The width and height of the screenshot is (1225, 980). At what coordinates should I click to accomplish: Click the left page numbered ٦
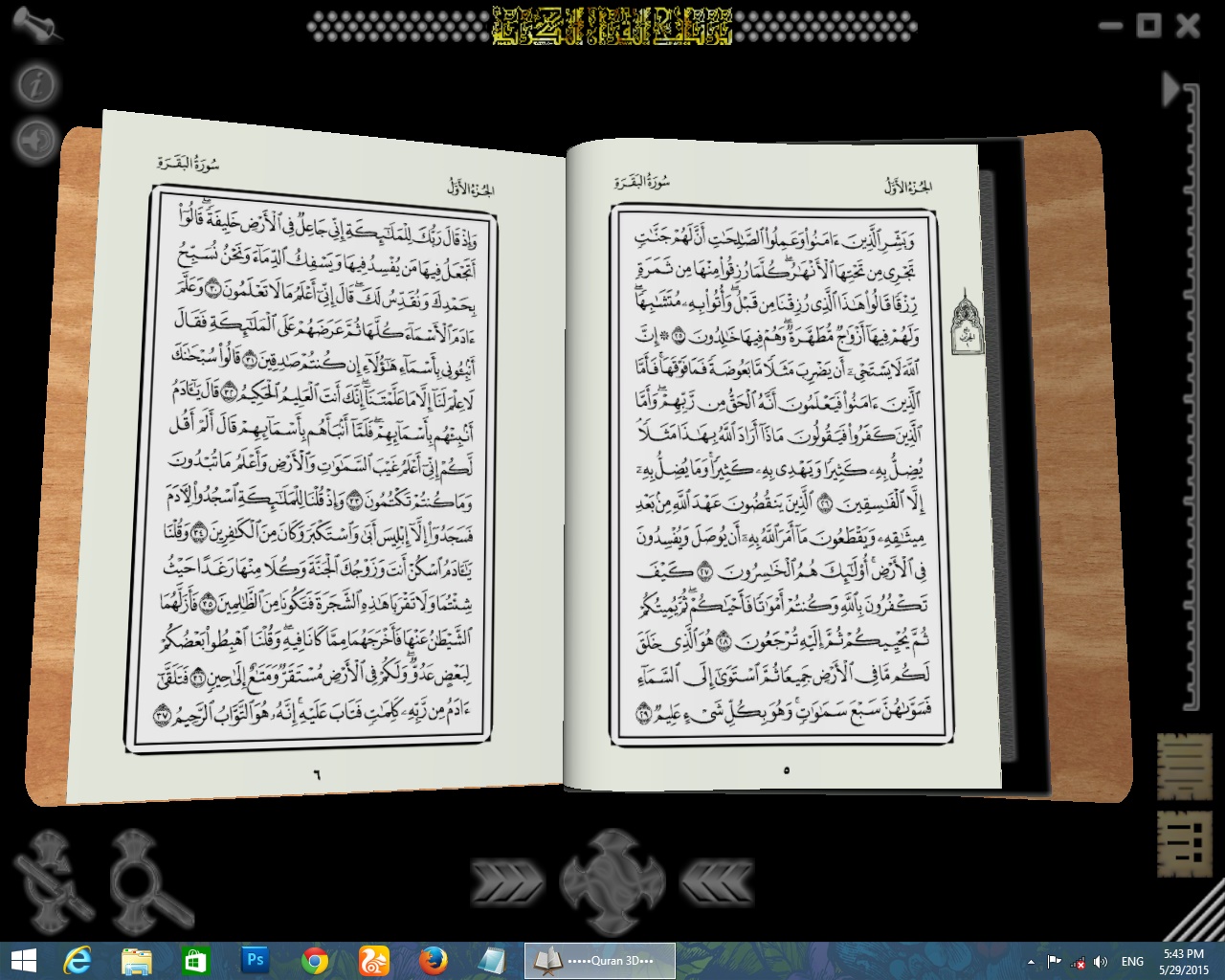(x=316, y=772)
